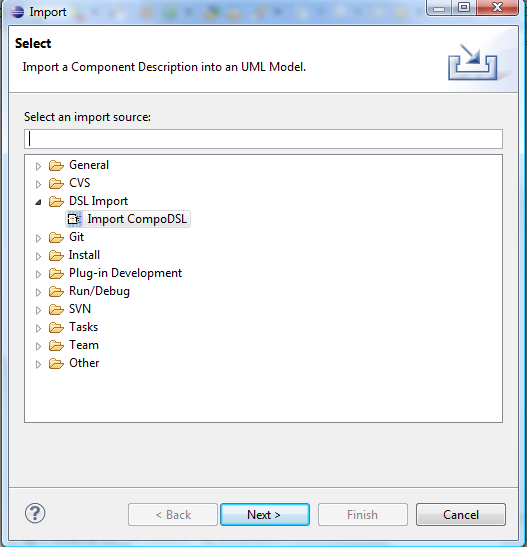This screenshot has height=547, width=527.
Task: Click the Eclipse logo in title bar
Action: point(17,12)
